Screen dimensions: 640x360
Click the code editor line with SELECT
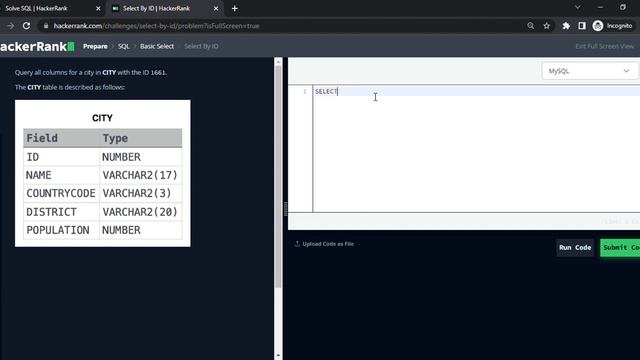[476, 91]
